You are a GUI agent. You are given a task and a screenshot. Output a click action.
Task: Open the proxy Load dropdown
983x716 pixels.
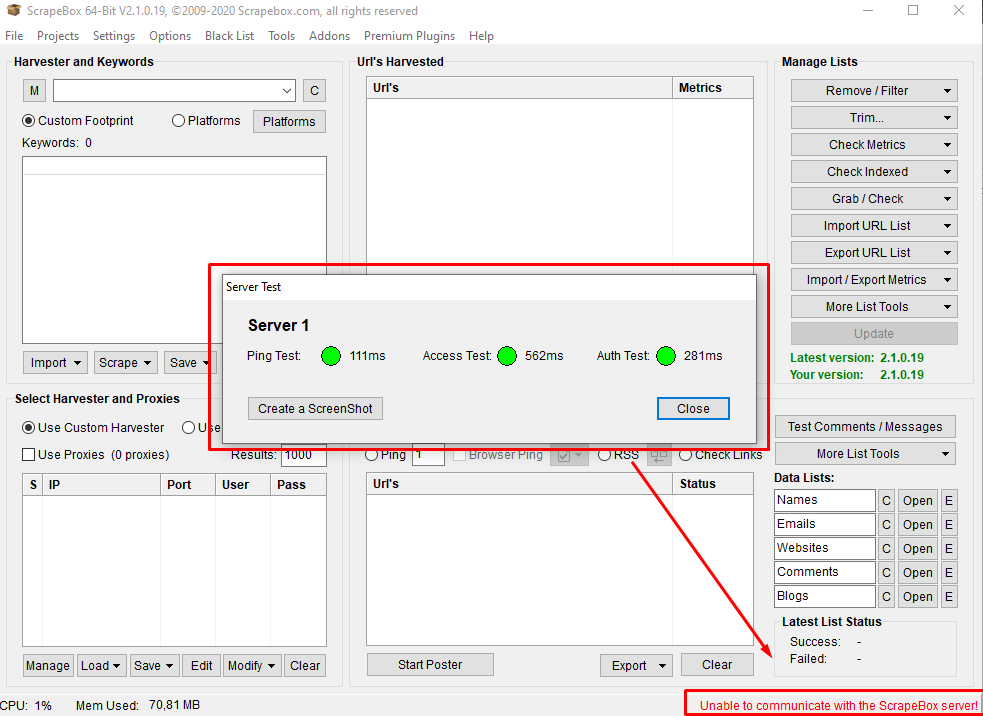coord(102,666)
